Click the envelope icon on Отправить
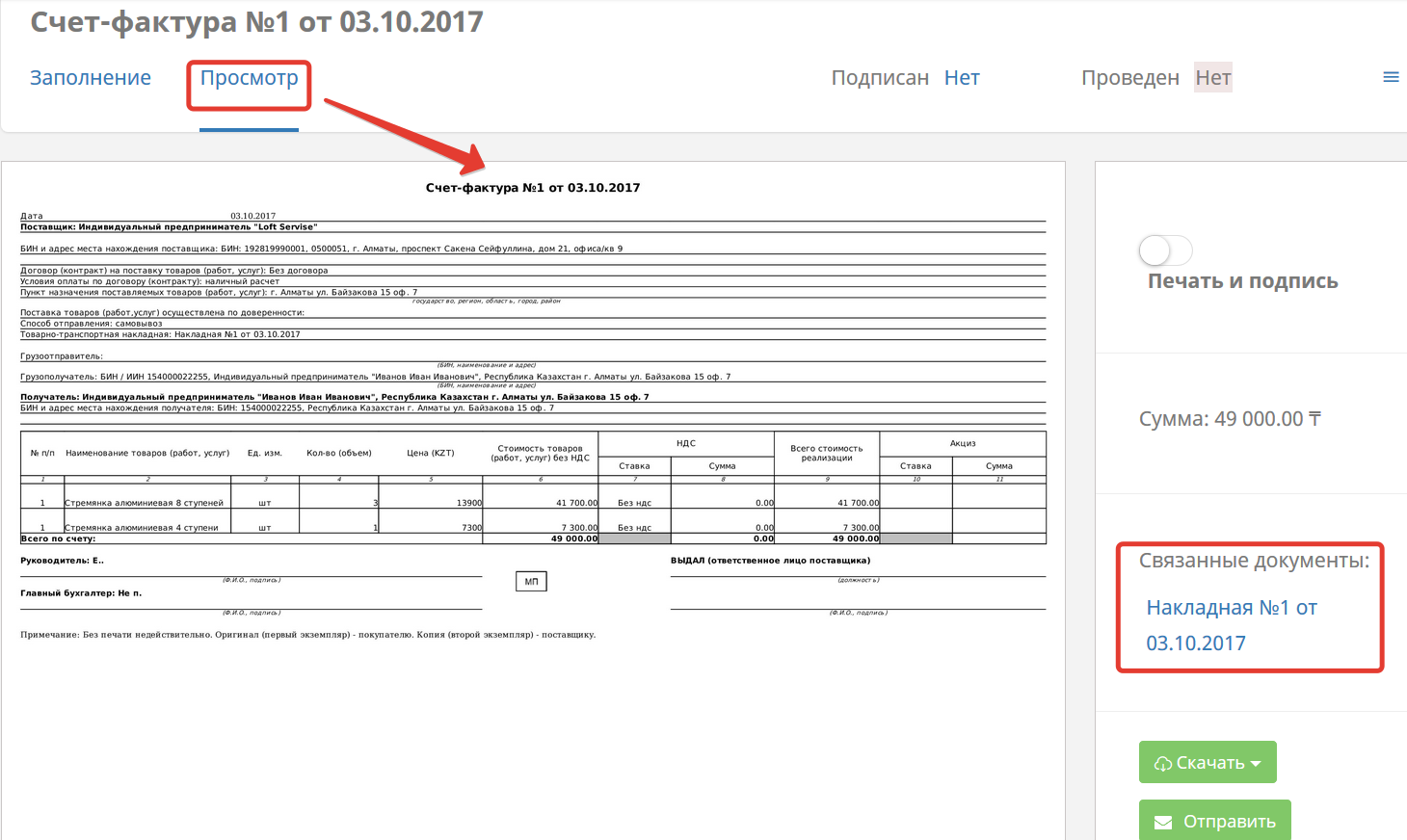This screenshot has width=1407, height=840. (1163, 823)
